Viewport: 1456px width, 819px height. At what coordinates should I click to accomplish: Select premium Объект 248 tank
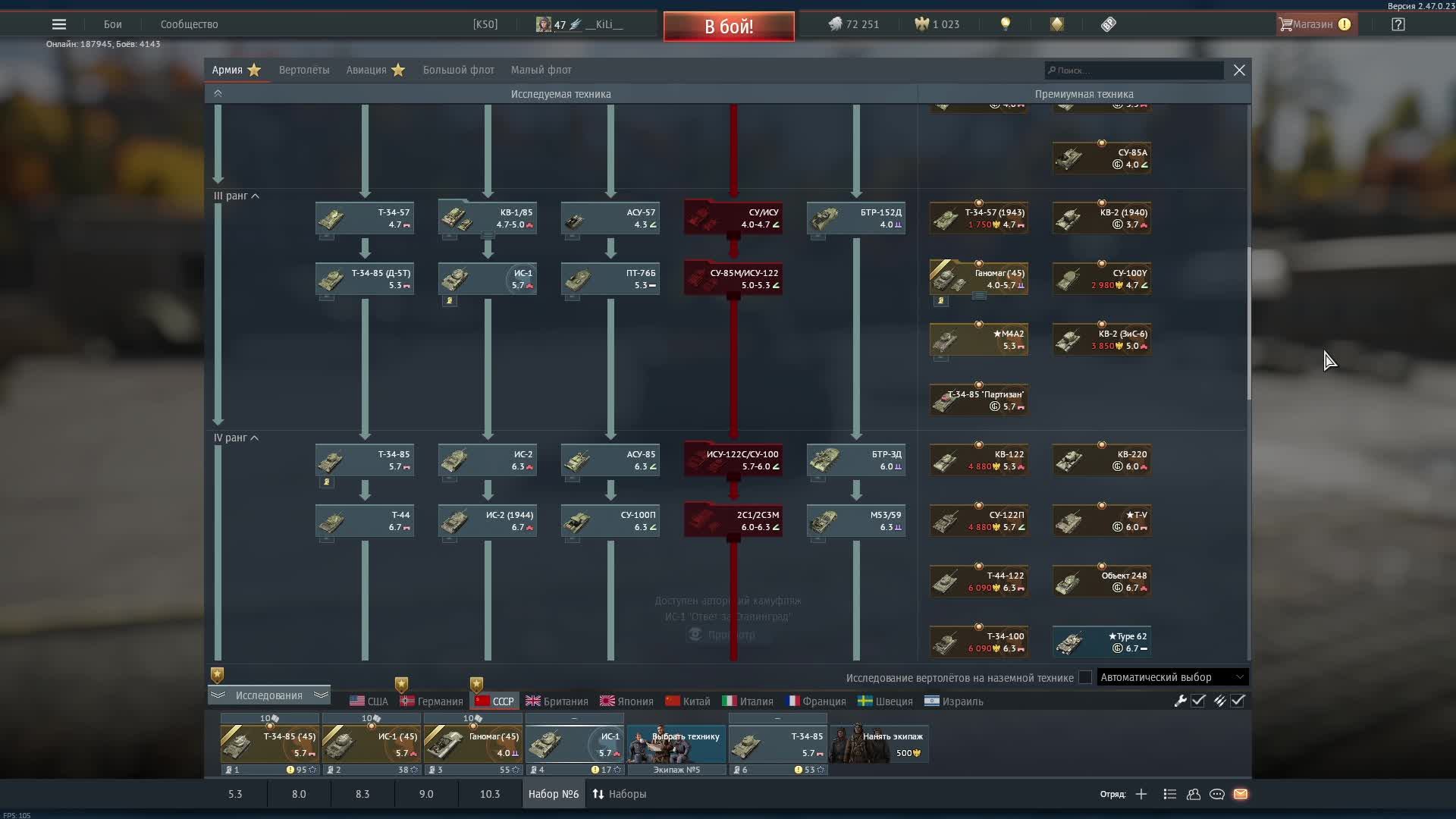(1102, 582)
